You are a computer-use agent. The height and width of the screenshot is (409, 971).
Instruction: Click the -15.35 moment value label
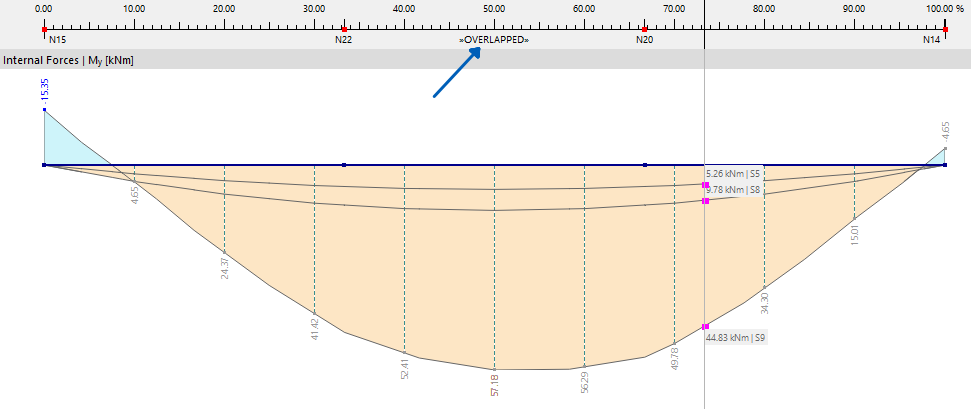point(44,92)
